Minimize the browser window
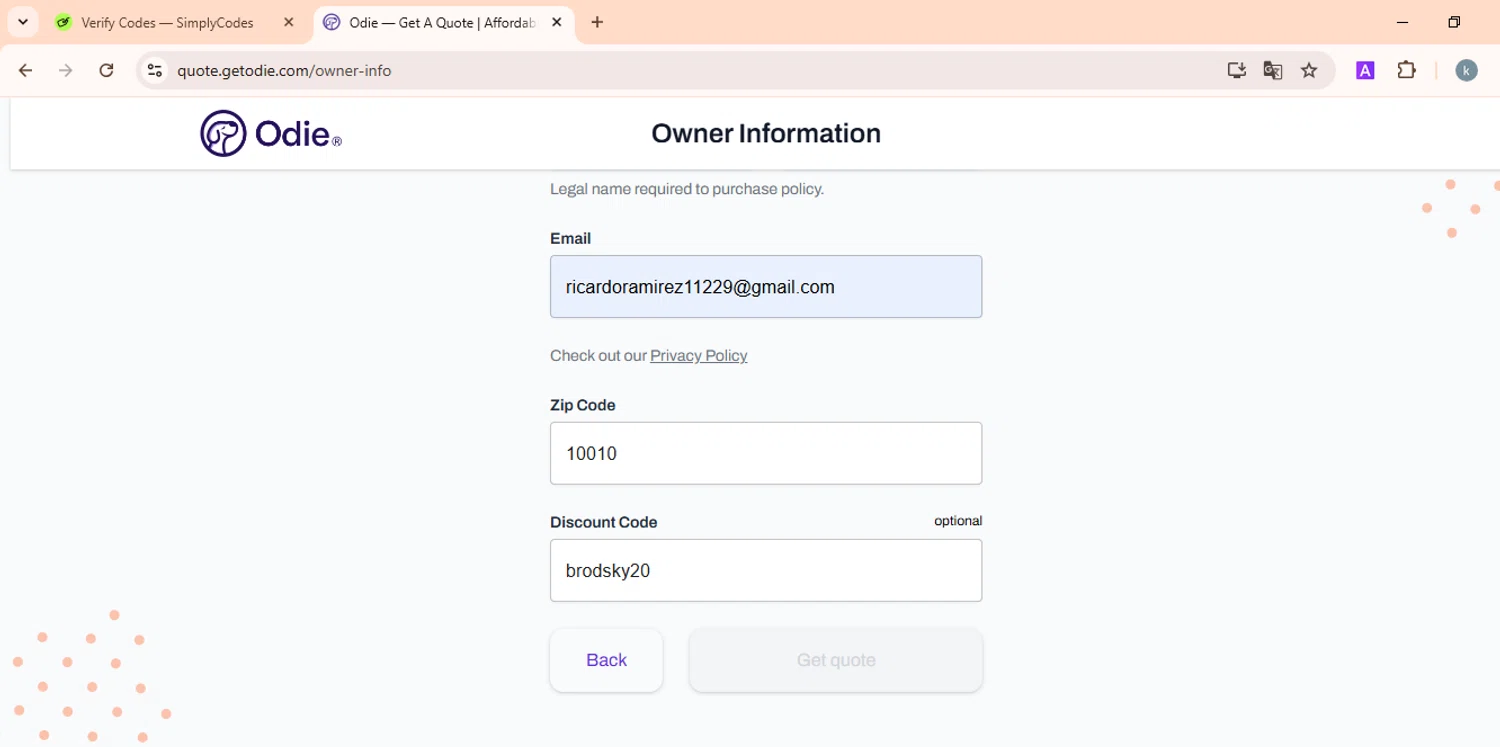The height and width of the screenshot is (747, 1500). [x=1402, y=22]
